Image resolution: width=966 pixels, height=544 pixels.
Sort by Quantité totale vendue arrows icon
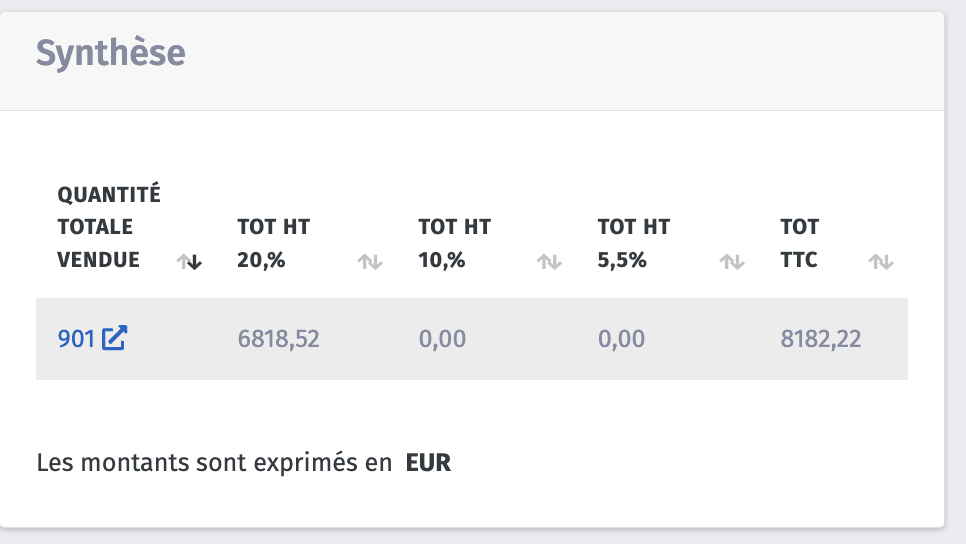pyautogui.click(x=190, y=262)
